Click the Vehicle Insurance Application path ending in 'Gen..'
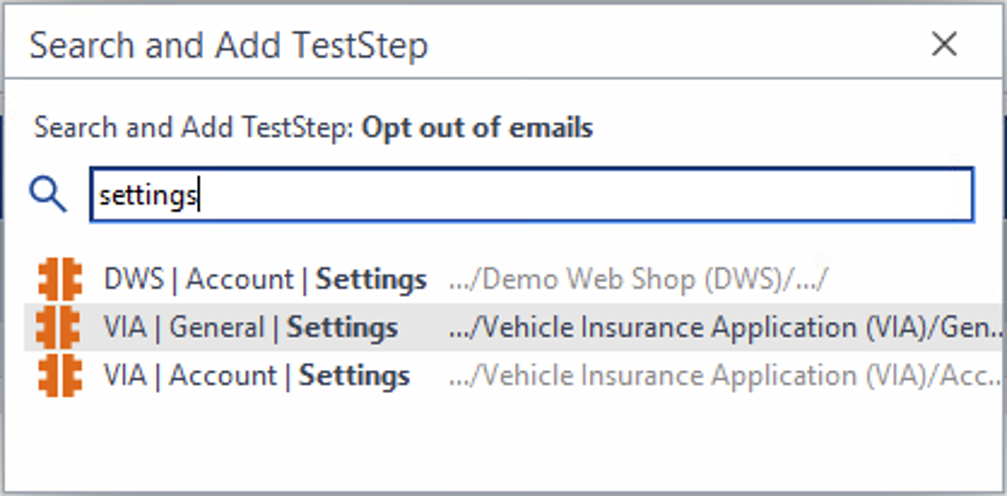Screen dimensions: 1007x496 pyautogui.click(x=726, y=328)
